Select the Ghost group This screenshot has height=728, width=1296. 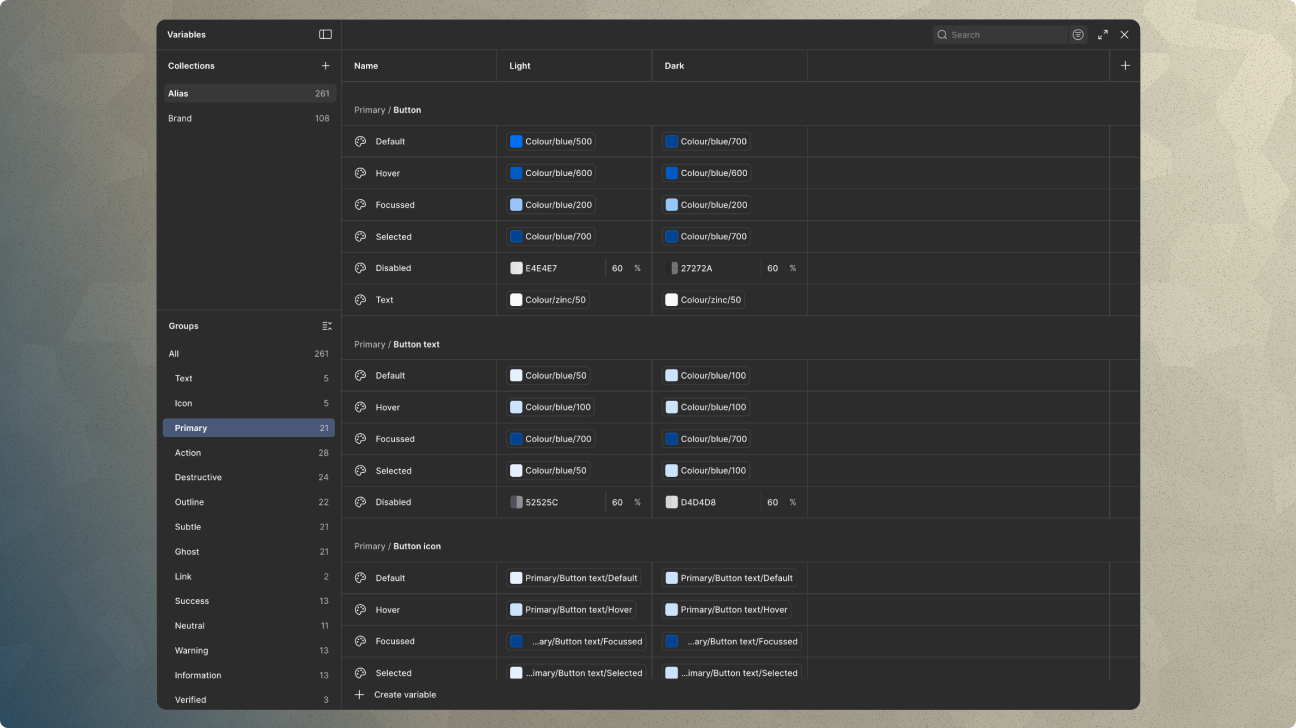point(249,551)
